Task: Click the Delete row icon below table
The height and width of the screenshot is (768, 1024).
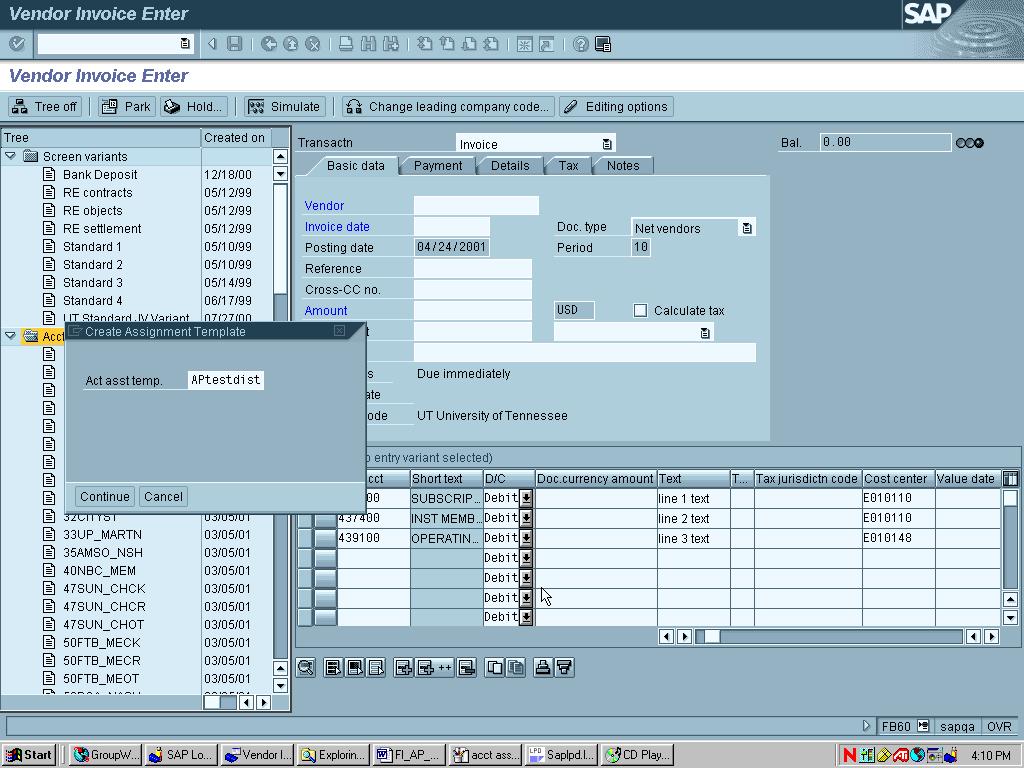Action: (x=466, y=667)
